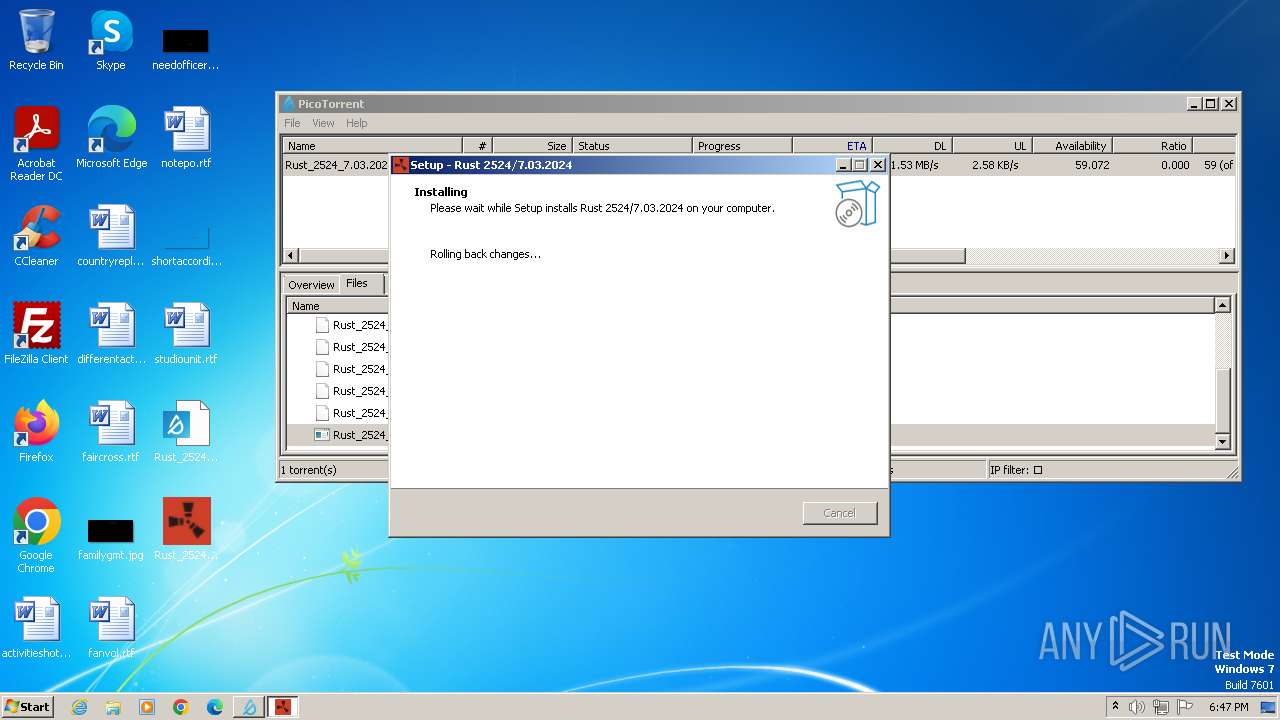Open the Rust_2524 torrent file icon
Screen dimensions: 1280x720
click(x=186, y=432)
